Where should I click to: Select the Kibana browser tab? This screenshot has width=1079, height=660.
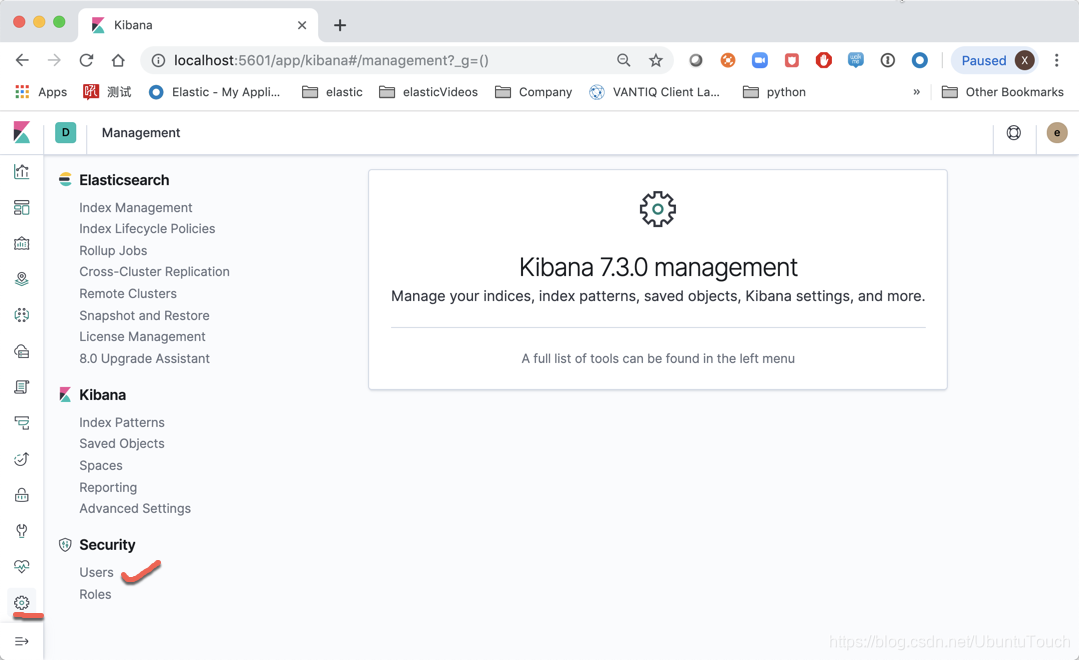(198, 25)
